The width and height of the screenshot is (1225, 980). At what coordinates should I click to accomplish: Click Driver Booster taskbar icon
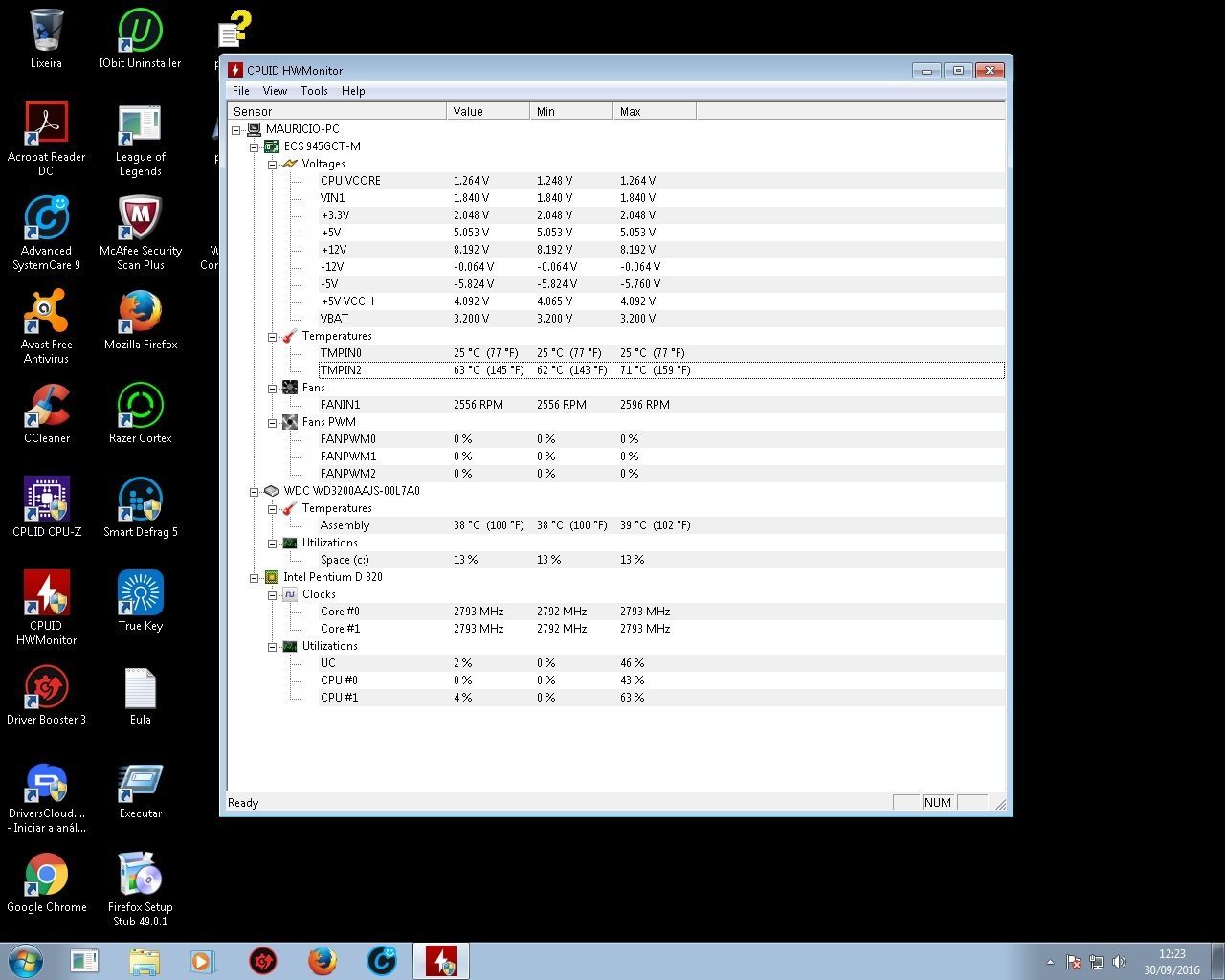coord(263,961)
